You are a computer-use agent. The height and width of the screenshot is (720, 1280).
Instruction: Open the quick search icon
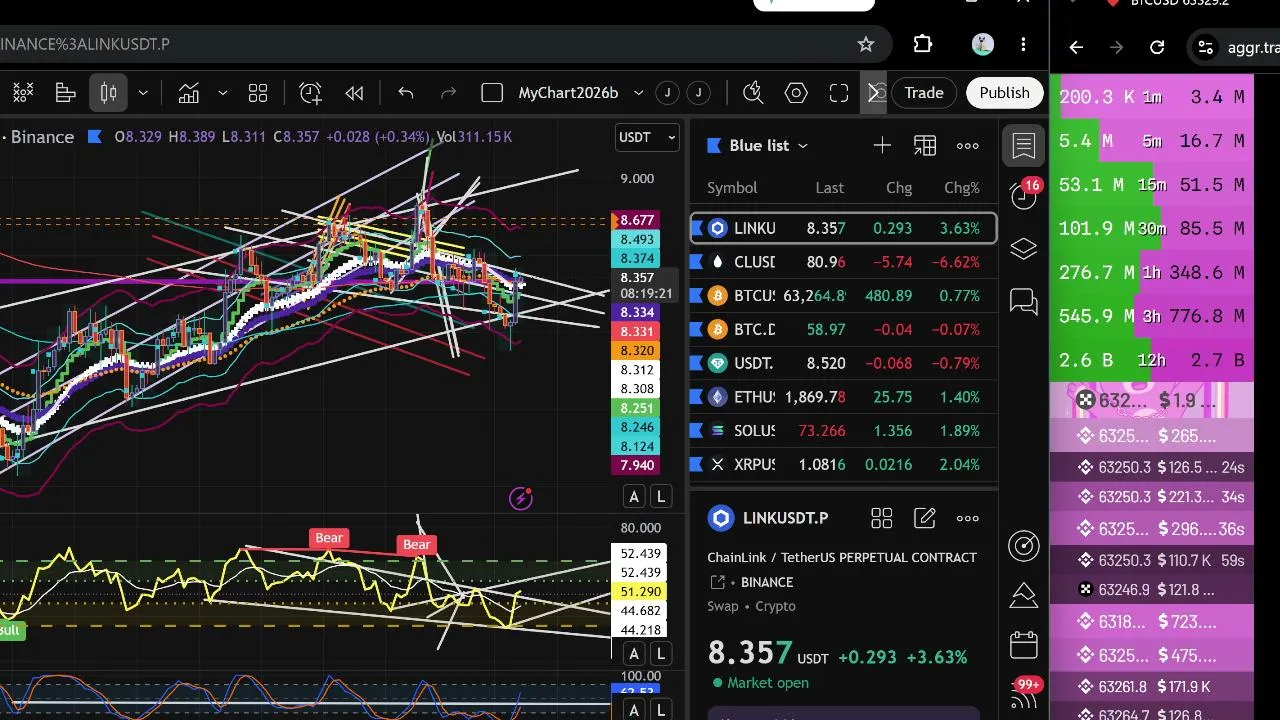pos(754,93)
